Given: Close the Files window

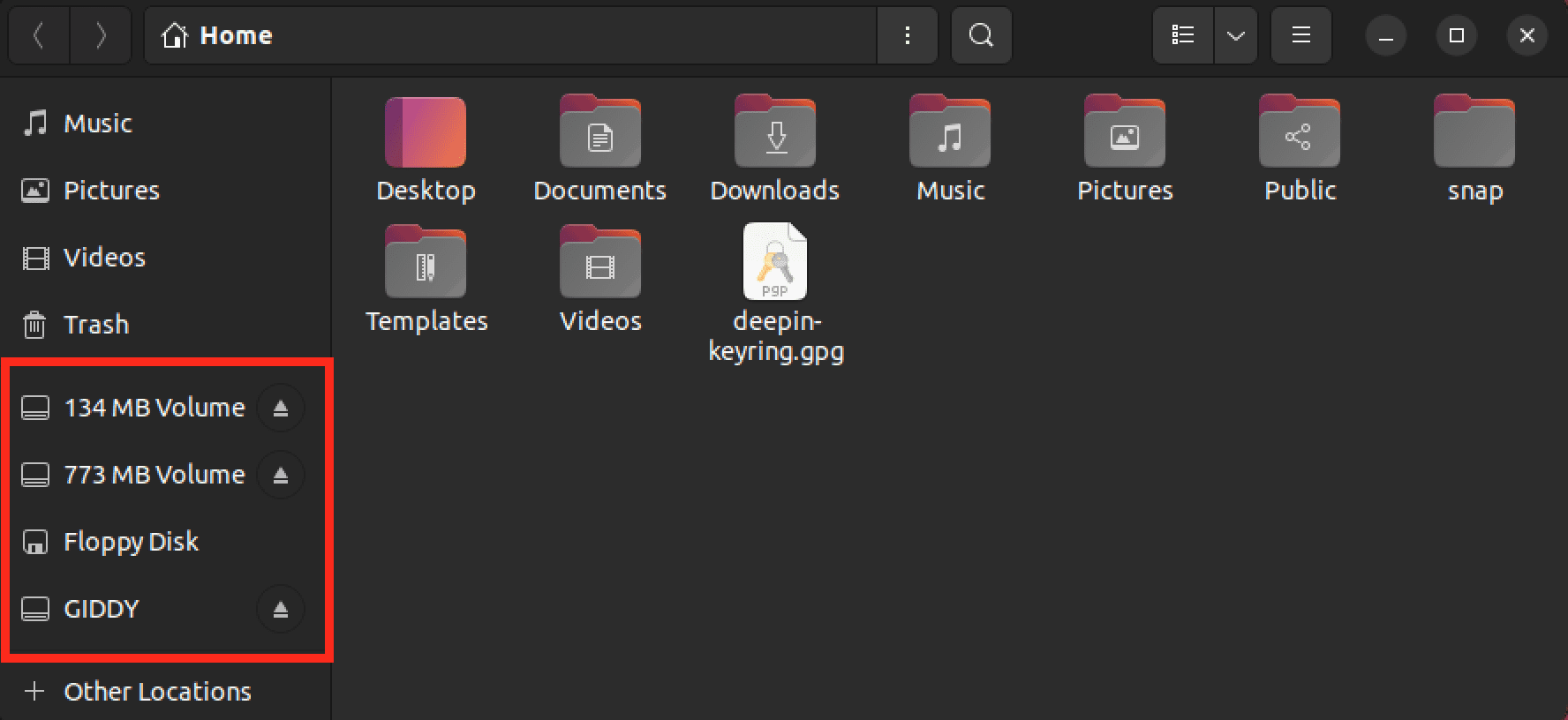Looking at the screenshot, I should click(x=1527, y=35).
